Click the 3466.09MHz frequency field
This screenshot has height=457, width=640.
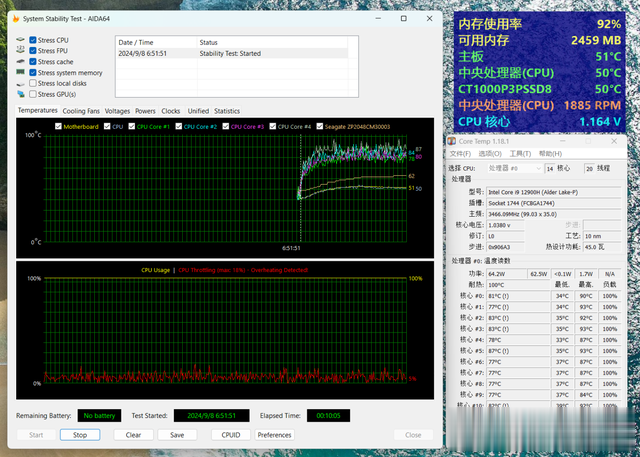[x=554, y=214]
